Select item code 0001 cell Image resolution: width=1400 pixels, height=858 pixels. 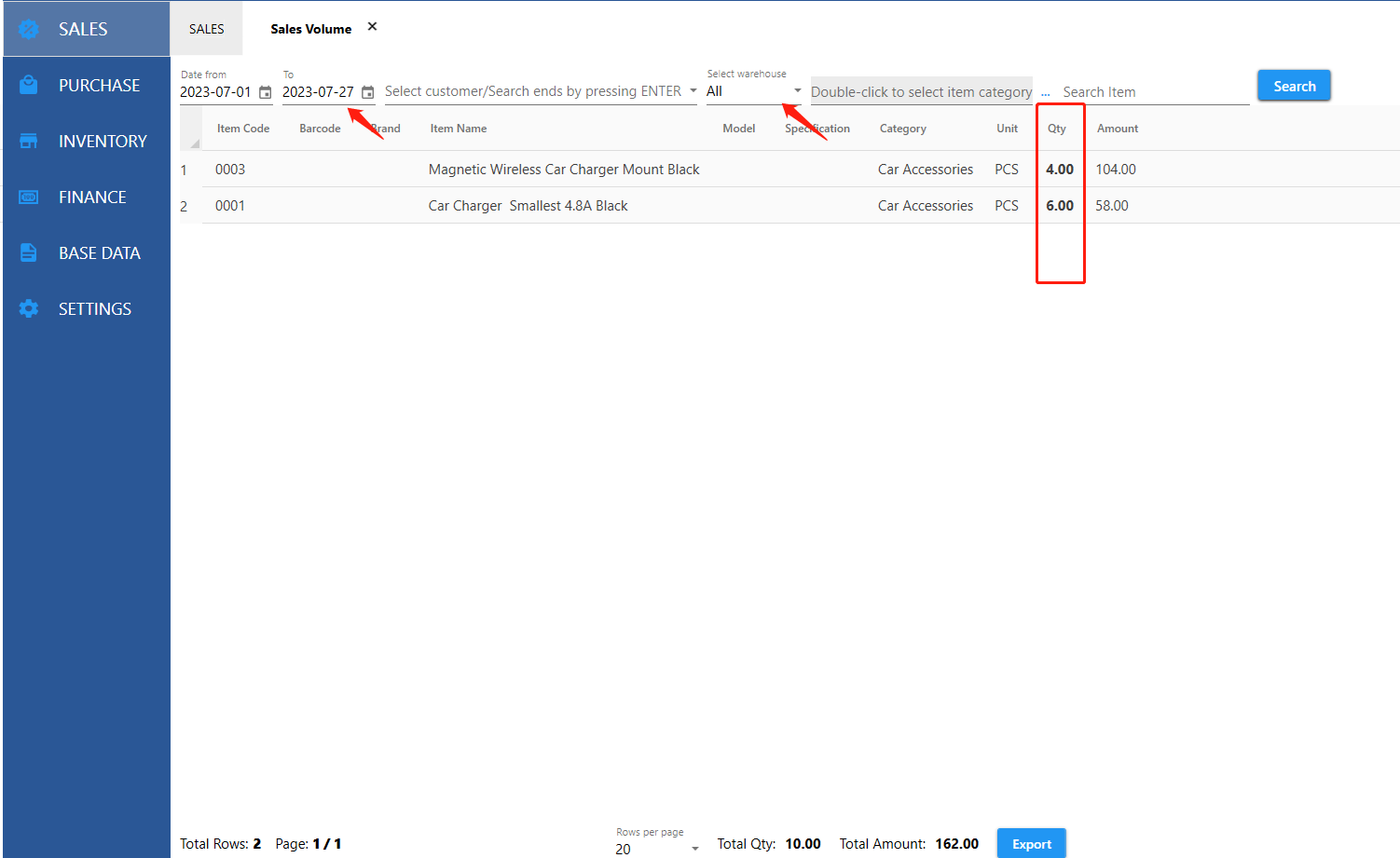tap(230, 206)
